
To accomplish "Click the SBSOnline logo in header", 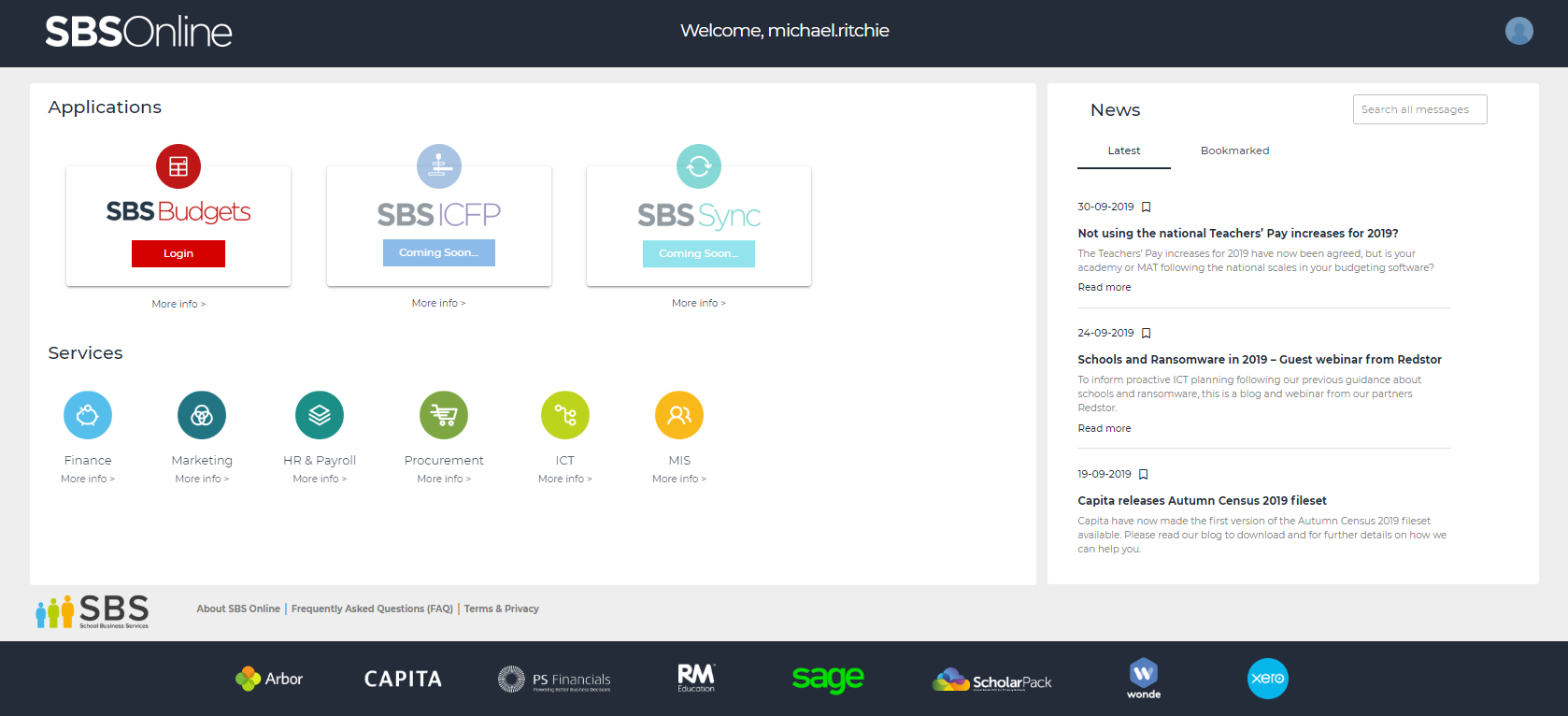I will pyautogui.click(x=138, y=32).
